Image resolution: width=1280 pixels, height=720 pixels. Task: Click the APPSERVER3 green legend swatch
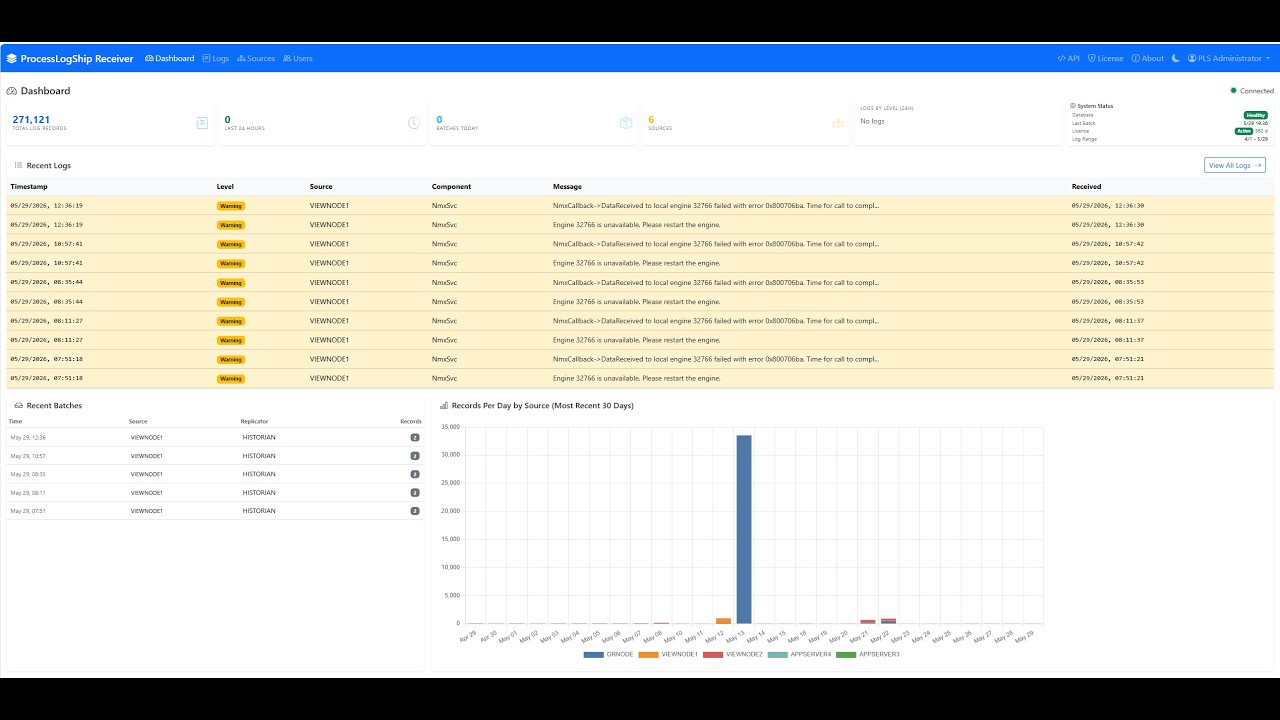point(846,654)
